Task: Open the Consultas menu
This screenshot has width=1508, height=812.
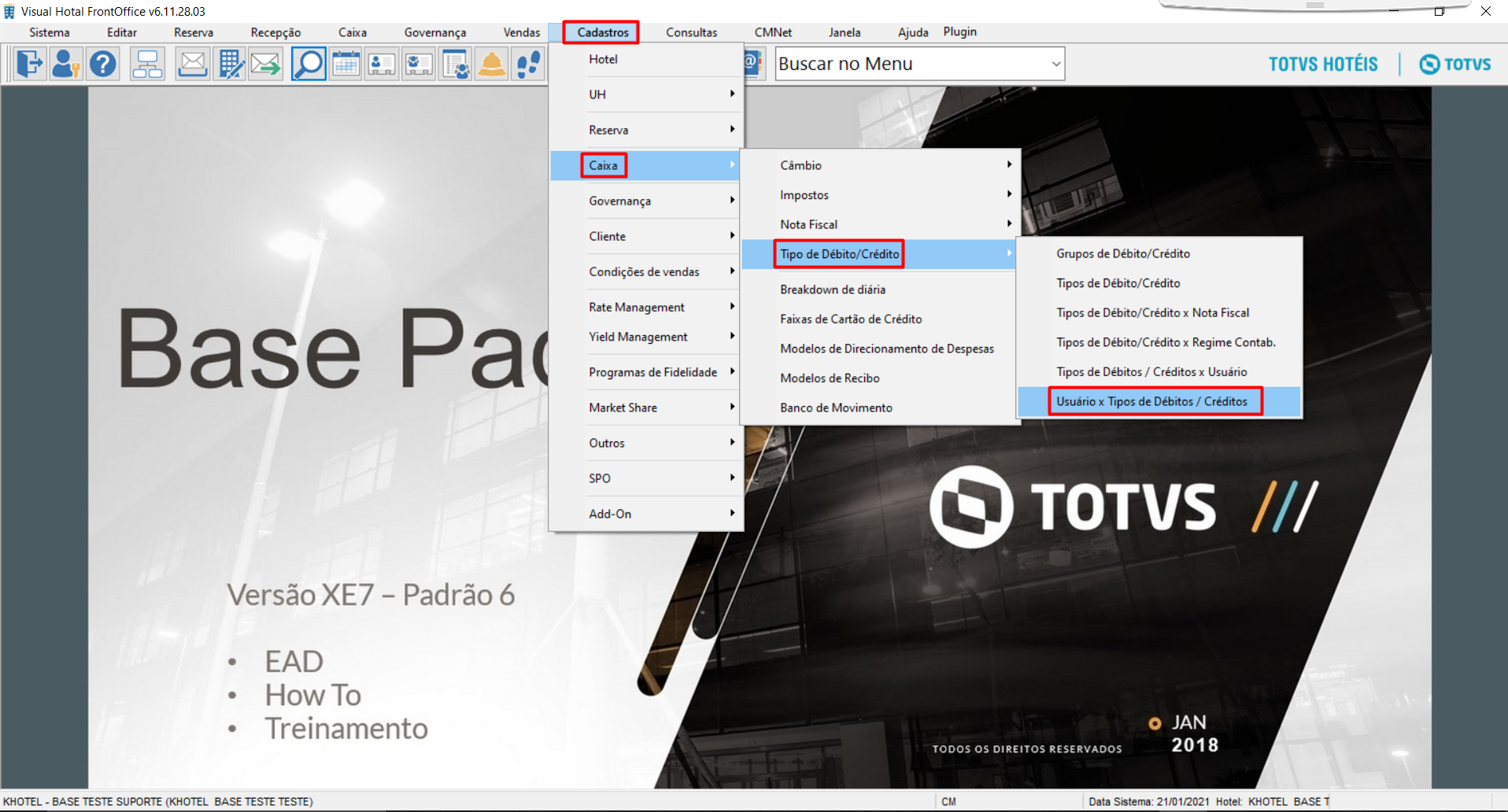Action: [692, 32]
